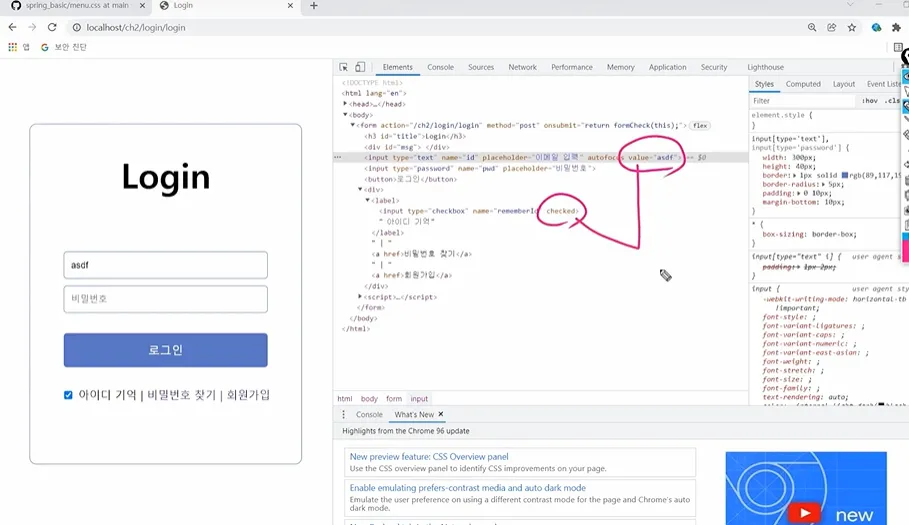Viewport: 909px width, 525px height.
Task: Open the Google 보안 진단 bookmark
Action: (64, 47)
